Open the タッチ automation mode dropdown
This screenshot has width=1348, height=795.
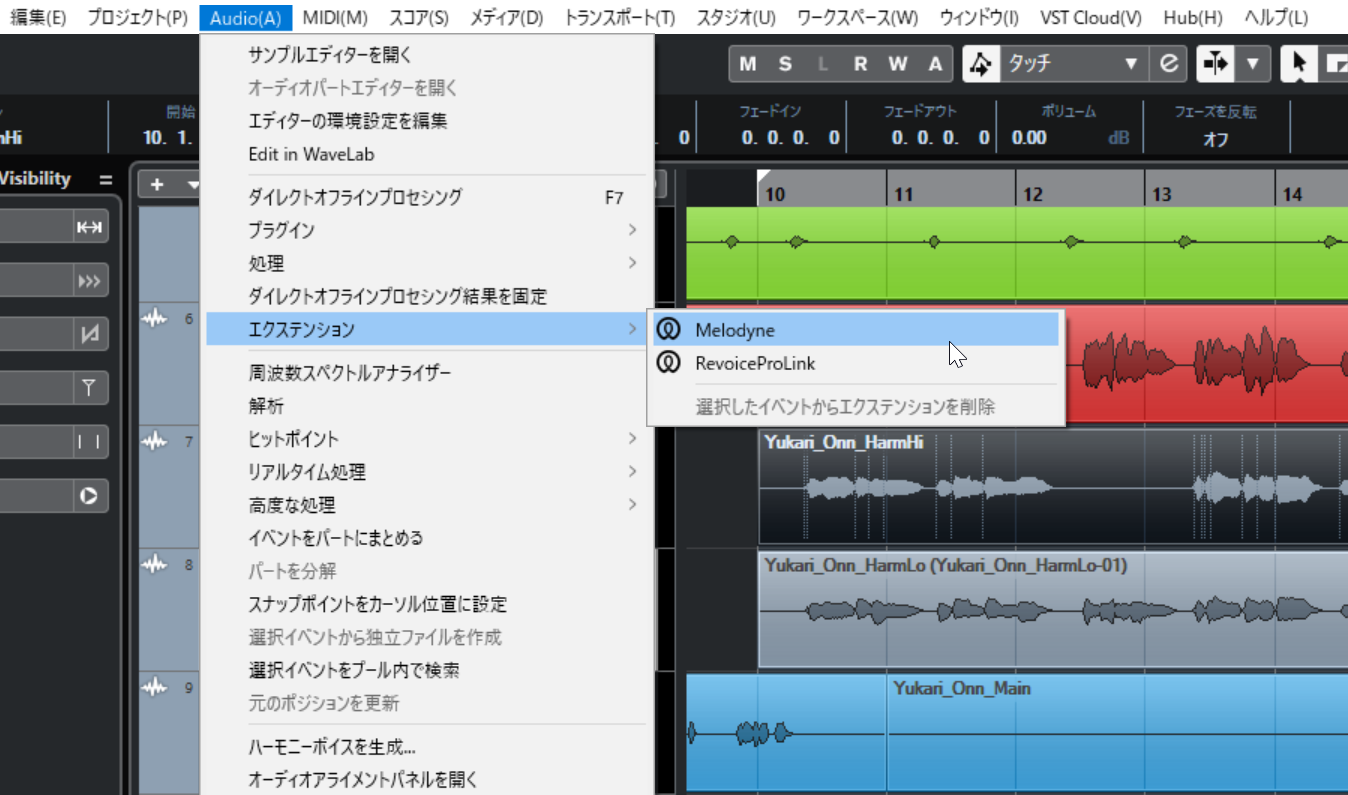pyautogui.click(x=1073, y=64)
